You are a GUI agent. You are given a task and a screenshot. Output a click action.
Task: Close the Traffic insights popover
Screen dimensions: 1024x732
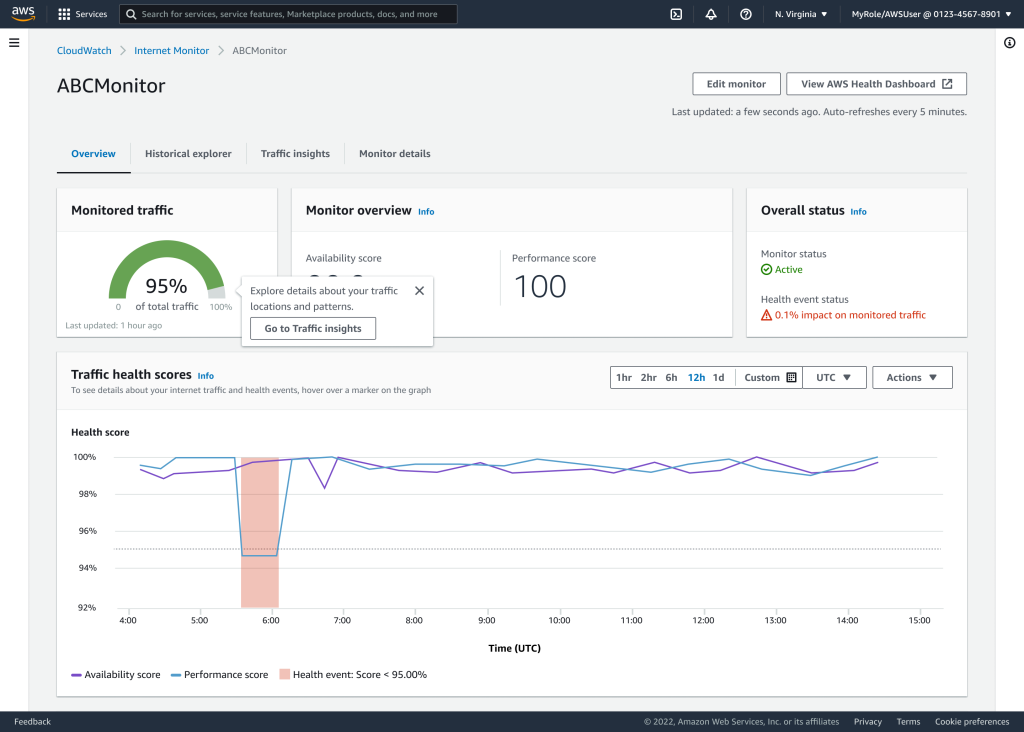[x=419, y=291]
